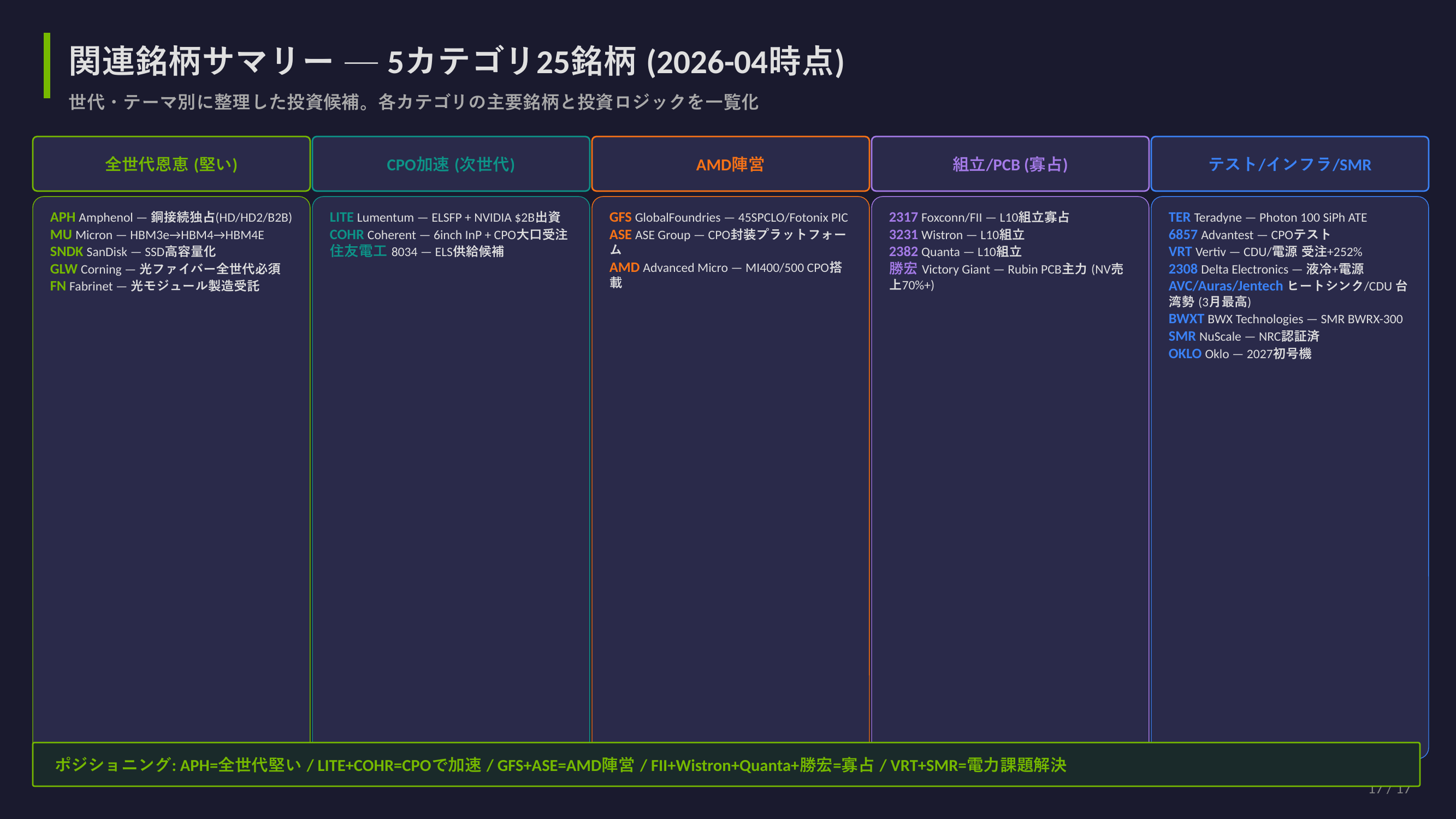Select the CPO加速 (次世代) header box

[x=451, y=164]
